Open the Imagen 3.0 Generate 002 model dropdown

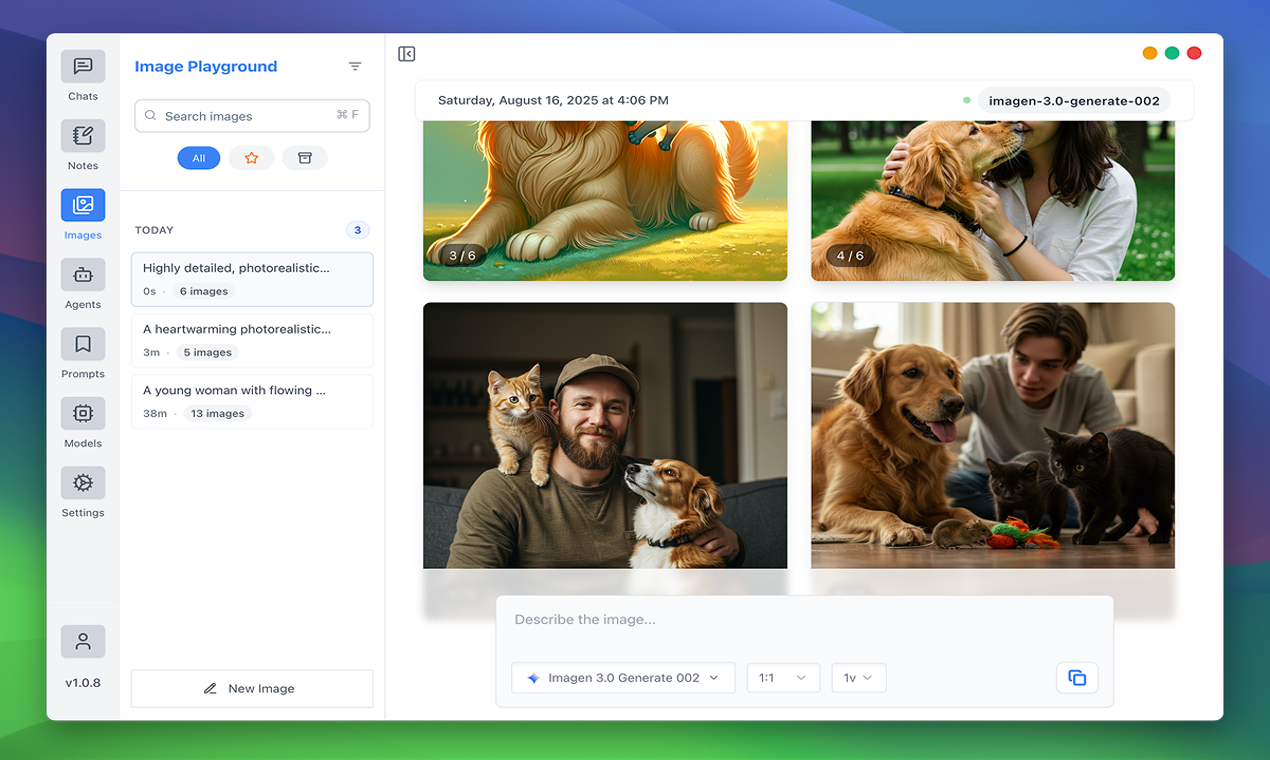pos(622,677)
